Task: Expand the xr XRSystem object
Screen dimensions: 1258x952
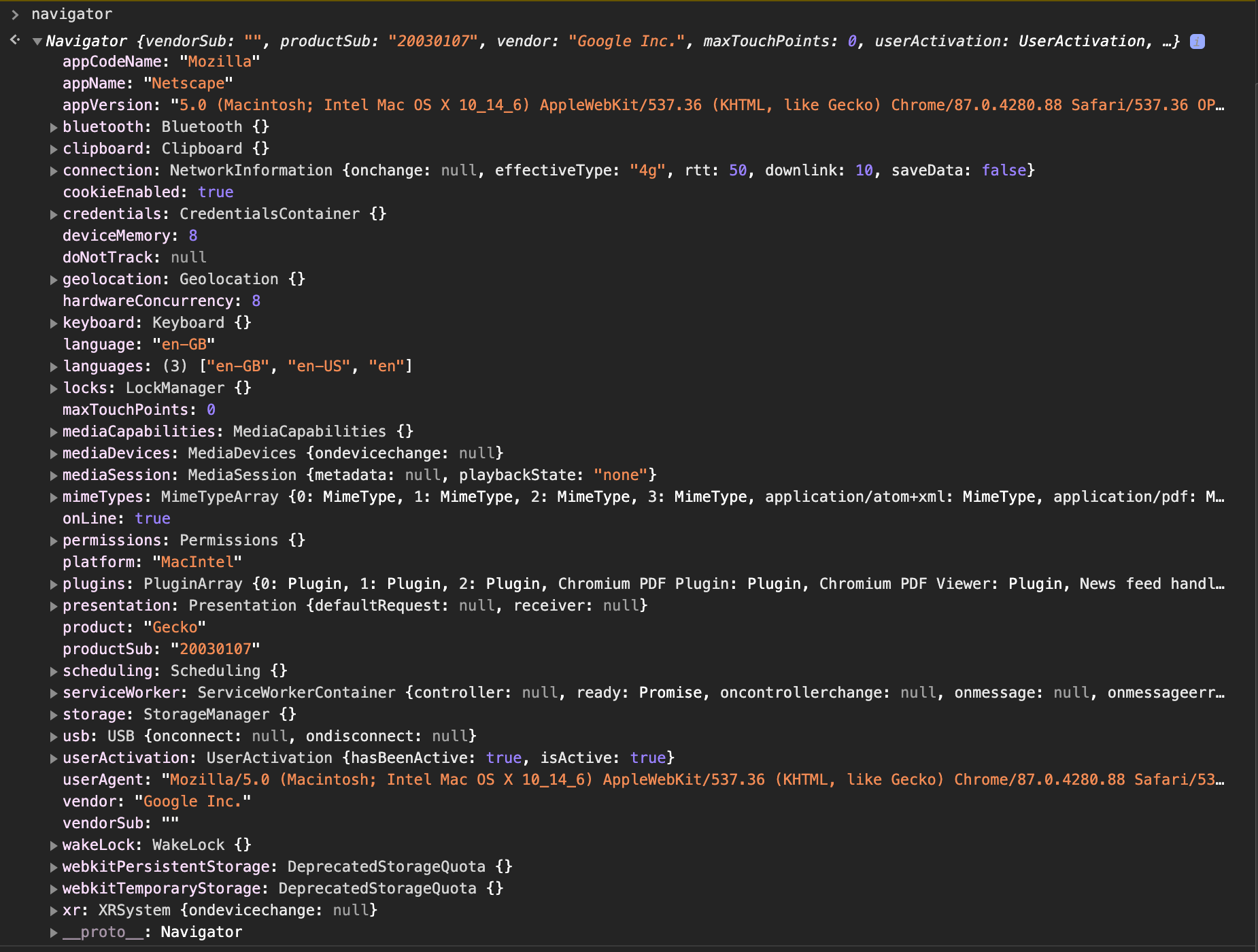Action: coord(54,911)
